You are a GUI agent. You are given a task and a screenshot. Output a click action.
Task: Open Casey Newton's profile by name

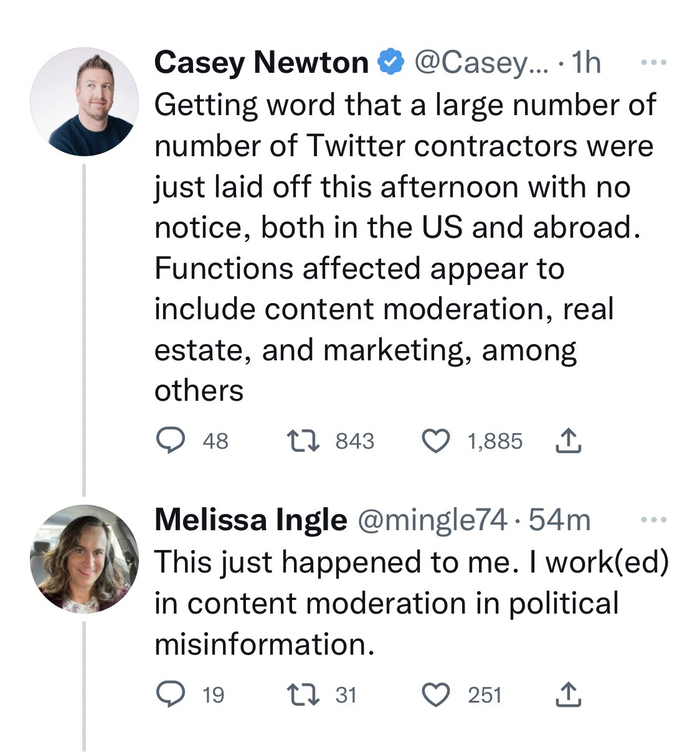click(261, 63)
